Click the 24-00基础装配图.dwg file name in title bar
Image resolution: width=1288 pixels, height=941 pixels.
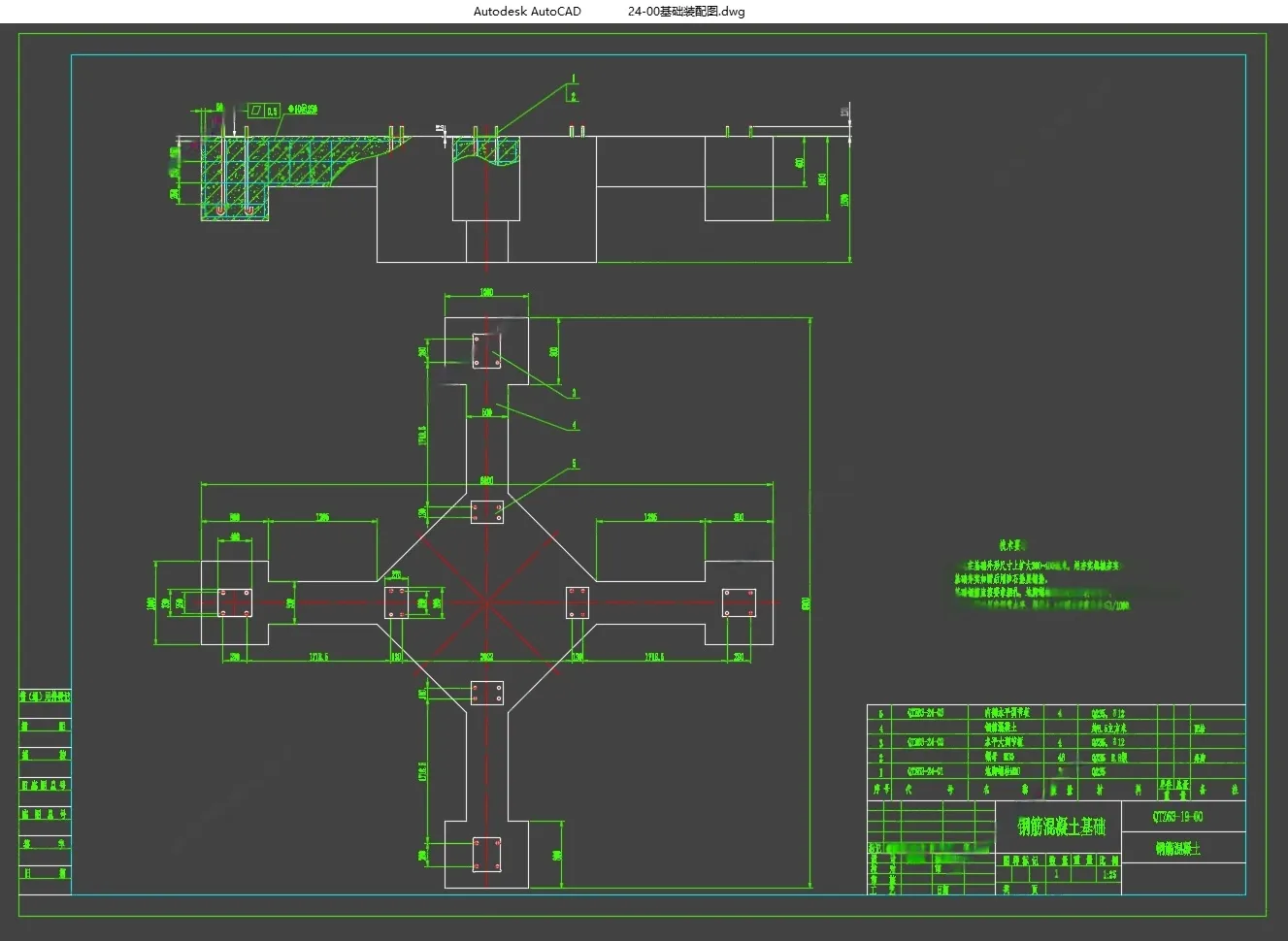pos(686,12)
